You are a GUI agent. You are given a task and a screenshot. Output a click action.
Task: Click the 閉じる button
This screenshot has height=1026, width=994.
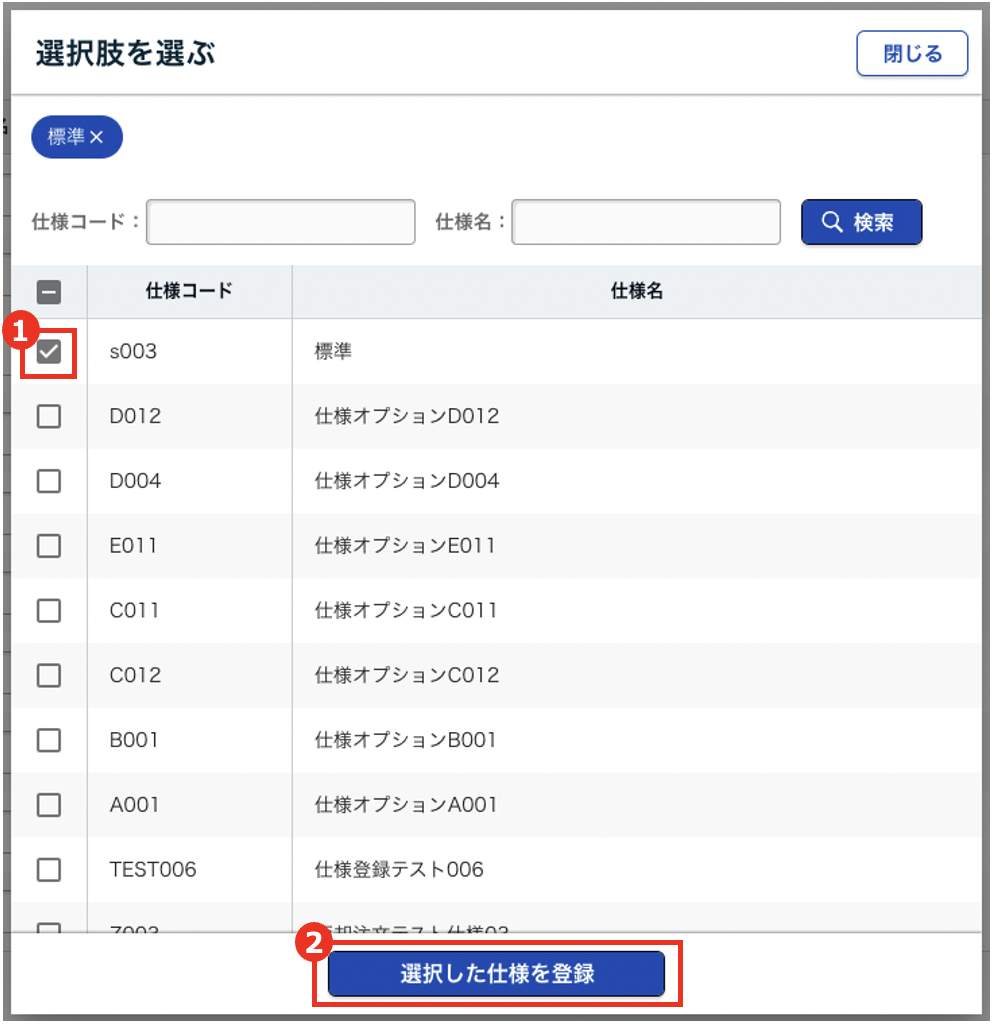912,54
